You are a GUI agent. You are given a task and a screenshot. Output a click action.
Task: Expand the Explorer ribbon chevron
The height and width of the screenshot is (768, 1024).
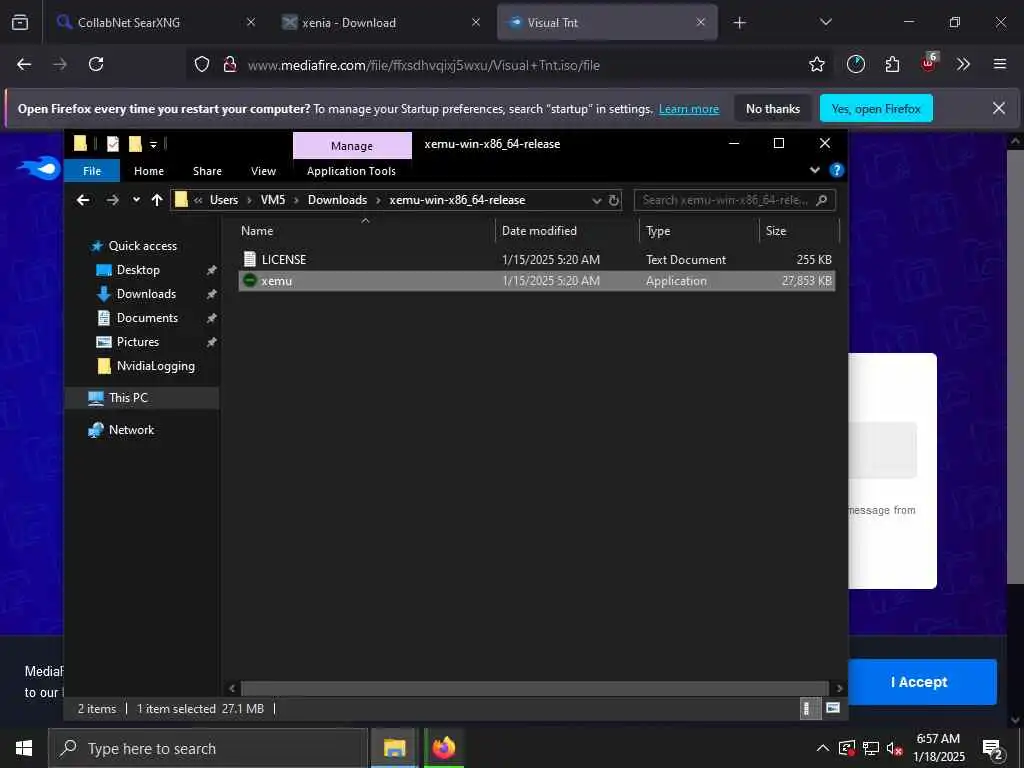(814, 170)
